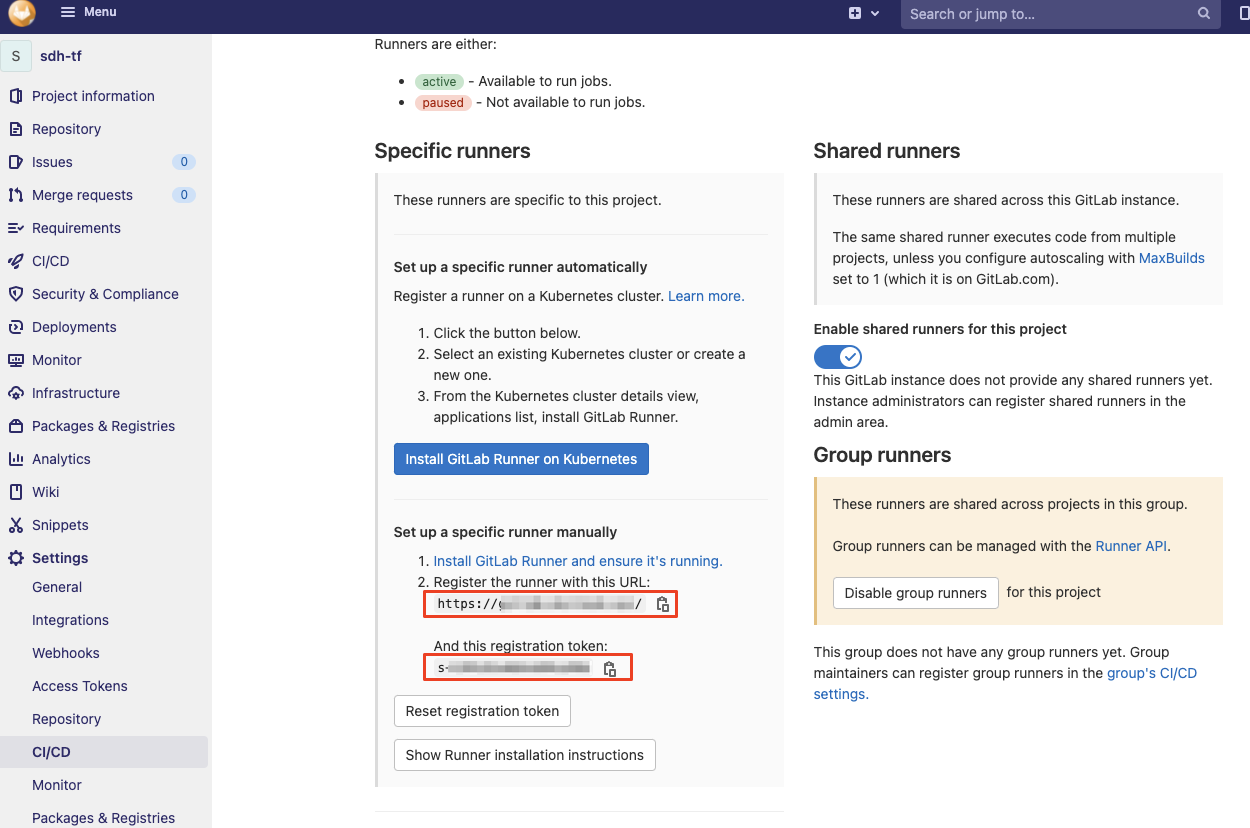Click the Specific runners heading

452,151
